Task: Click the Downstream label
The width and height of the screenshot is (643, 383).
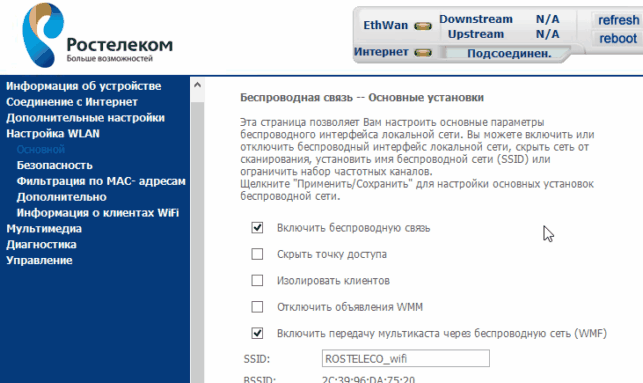Action: (x=476, y=19)
